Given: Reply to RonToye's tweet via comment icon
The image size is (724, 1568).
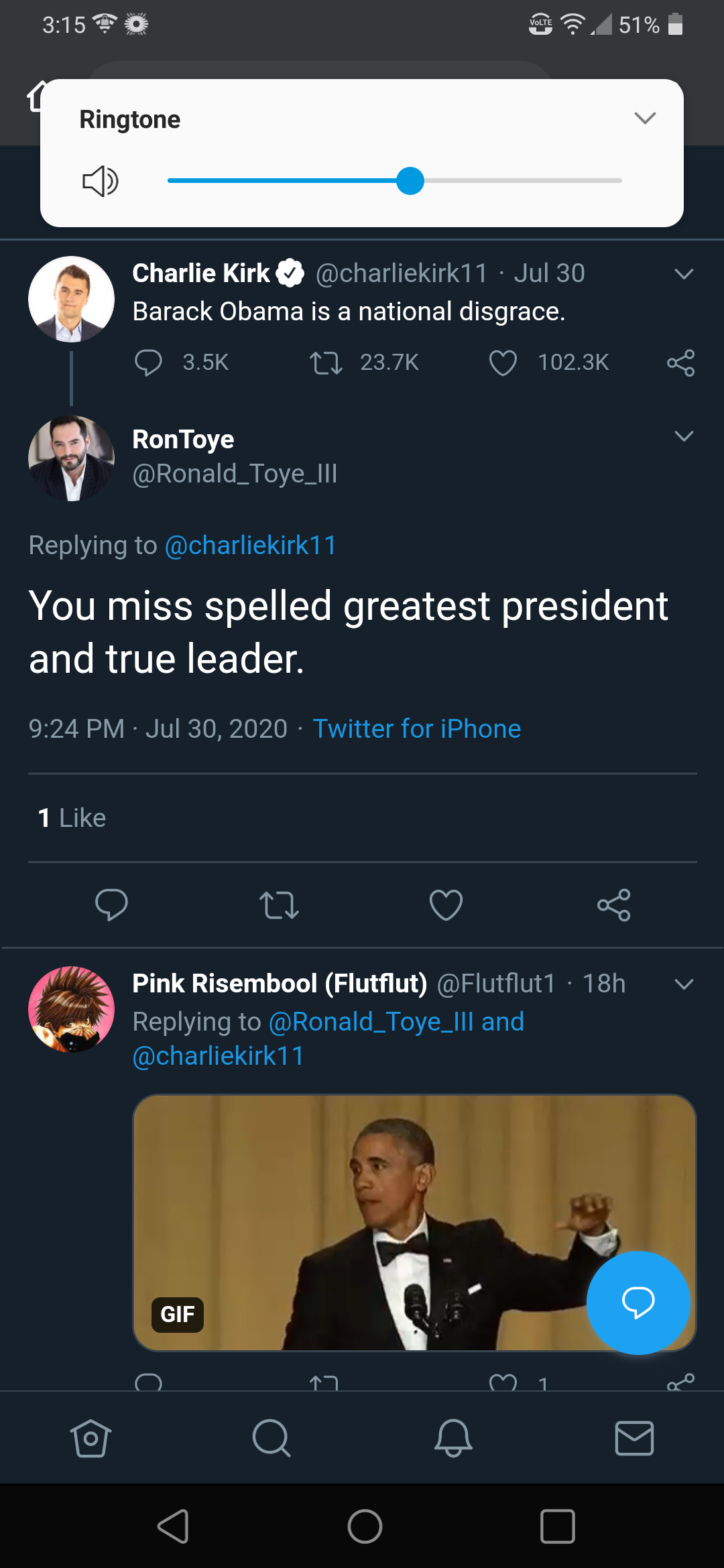Looking at the screenshot, I should [111, 905].
